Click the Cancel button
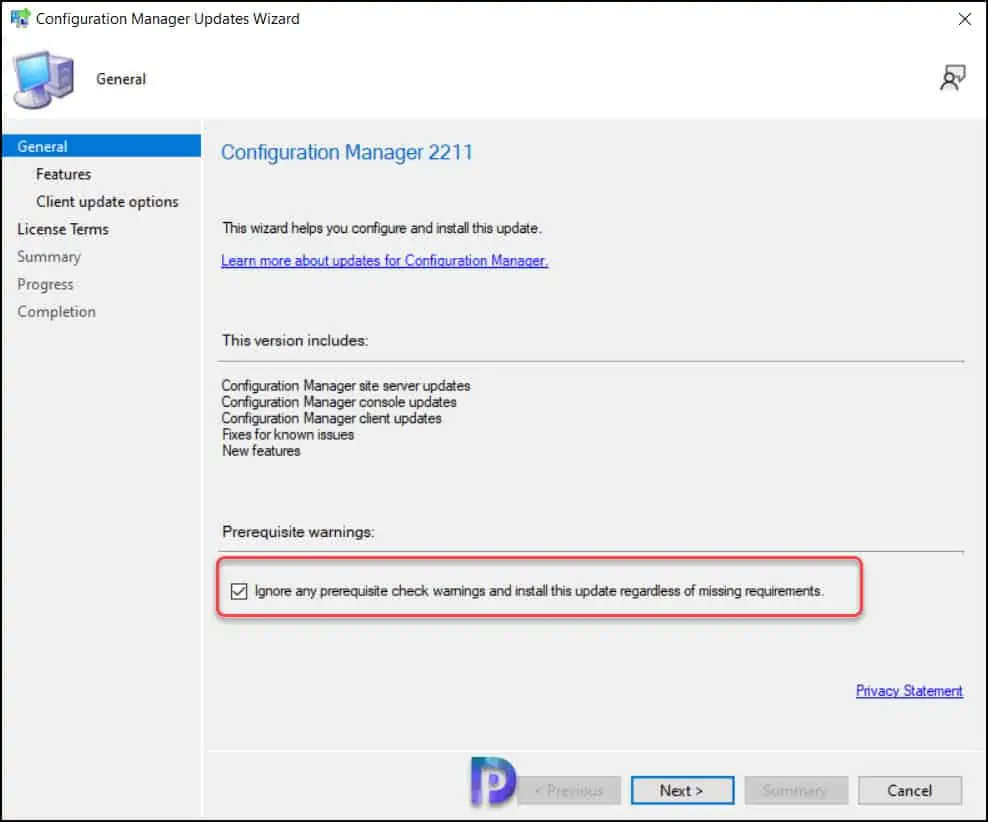This screenshot has height=822, width=988. [910, 791]
